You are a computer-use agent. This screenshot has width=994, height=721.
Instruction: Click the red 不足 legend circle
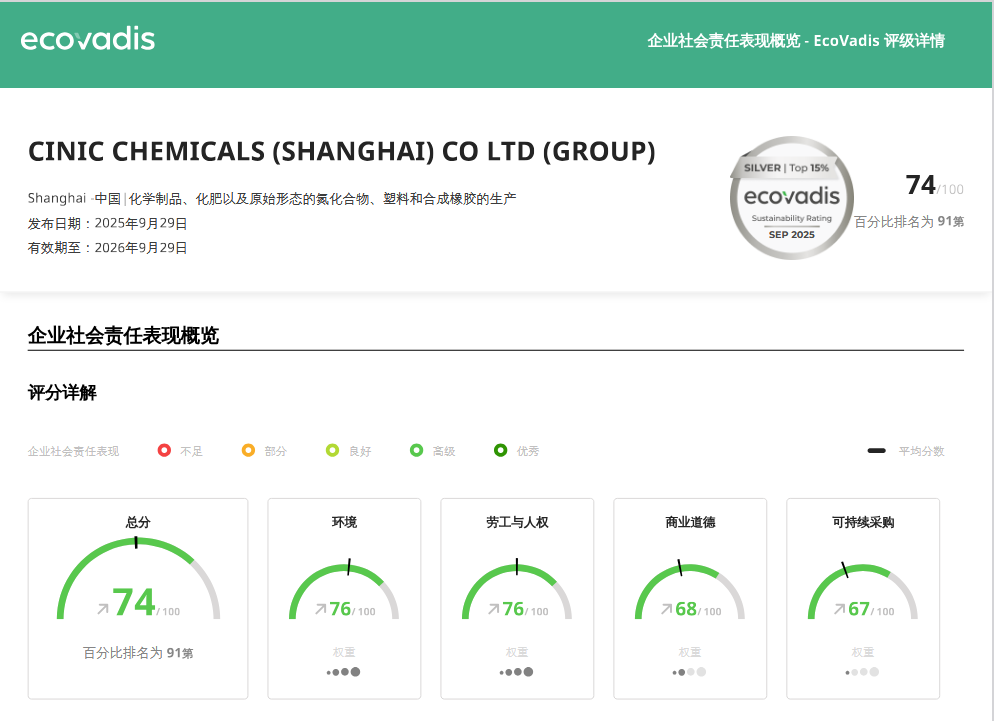coord(164,451)
